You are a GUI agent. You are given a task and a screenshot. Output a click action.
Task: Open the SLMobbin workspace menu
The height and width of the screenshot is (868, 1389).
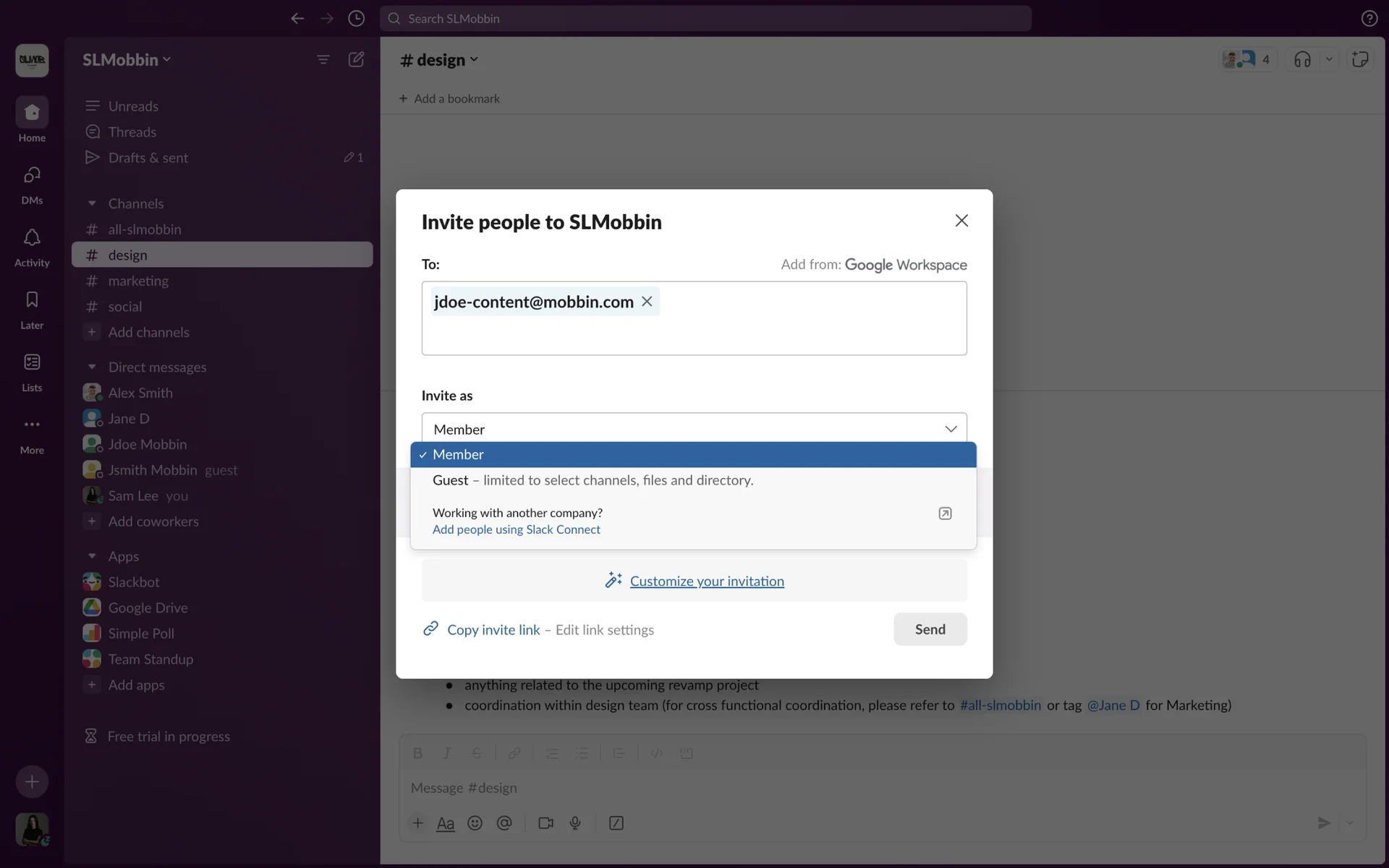pyautogui.click(x=127, y=60)
